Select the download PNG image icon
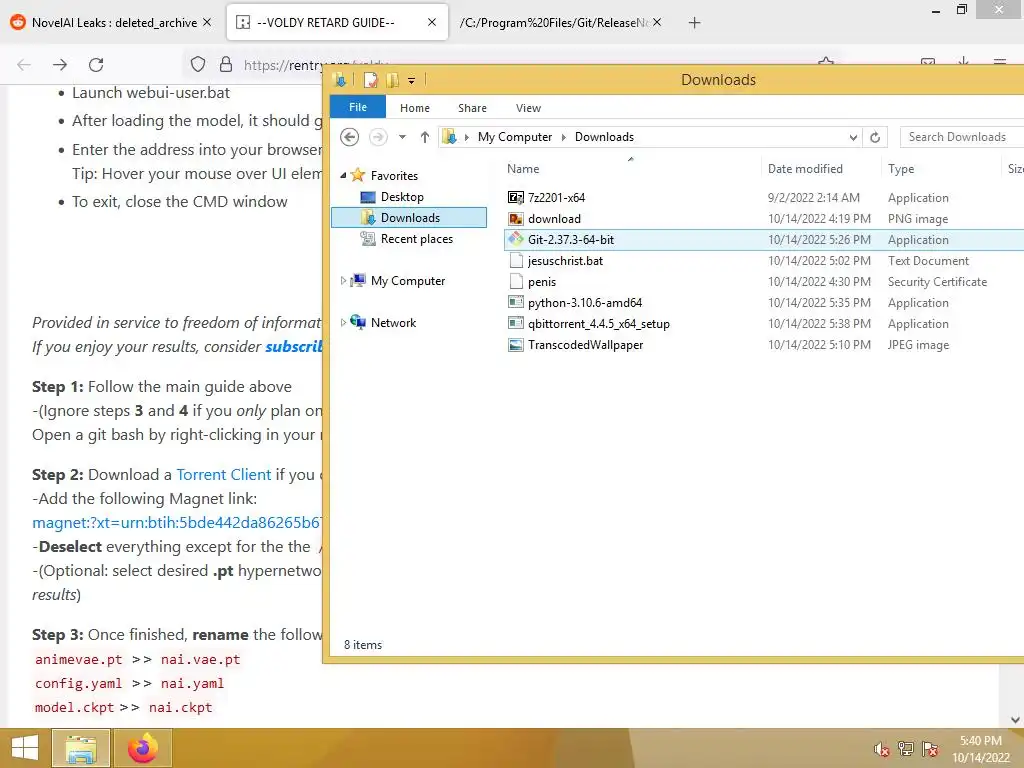Viewport: 1024px width, 768px height. coord(516,219)
